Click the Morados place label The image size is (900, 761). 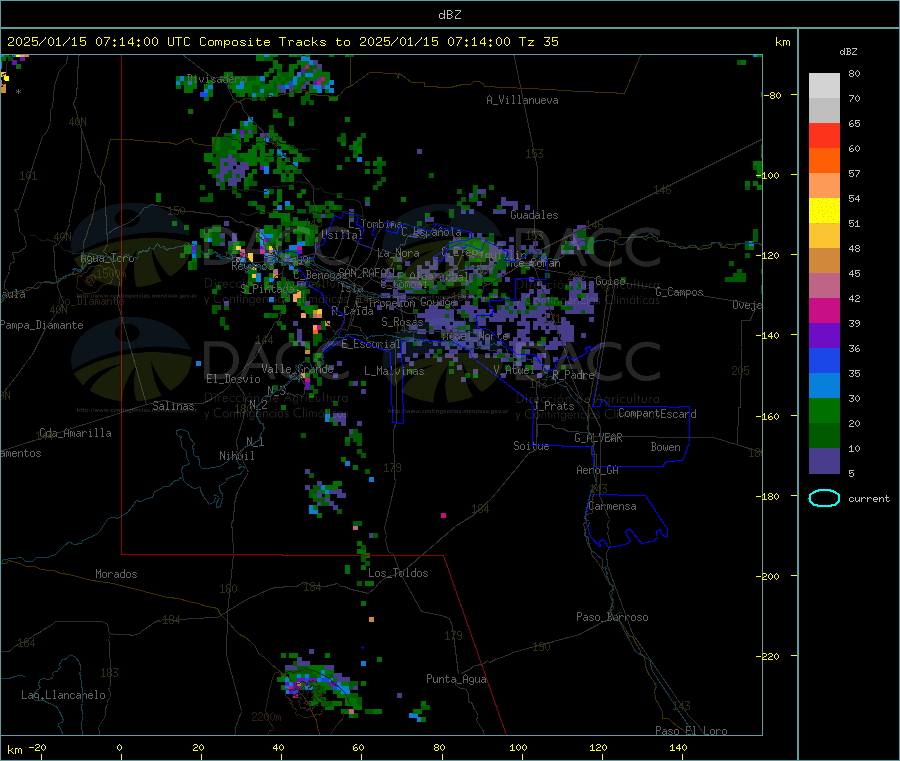[116, 574]
